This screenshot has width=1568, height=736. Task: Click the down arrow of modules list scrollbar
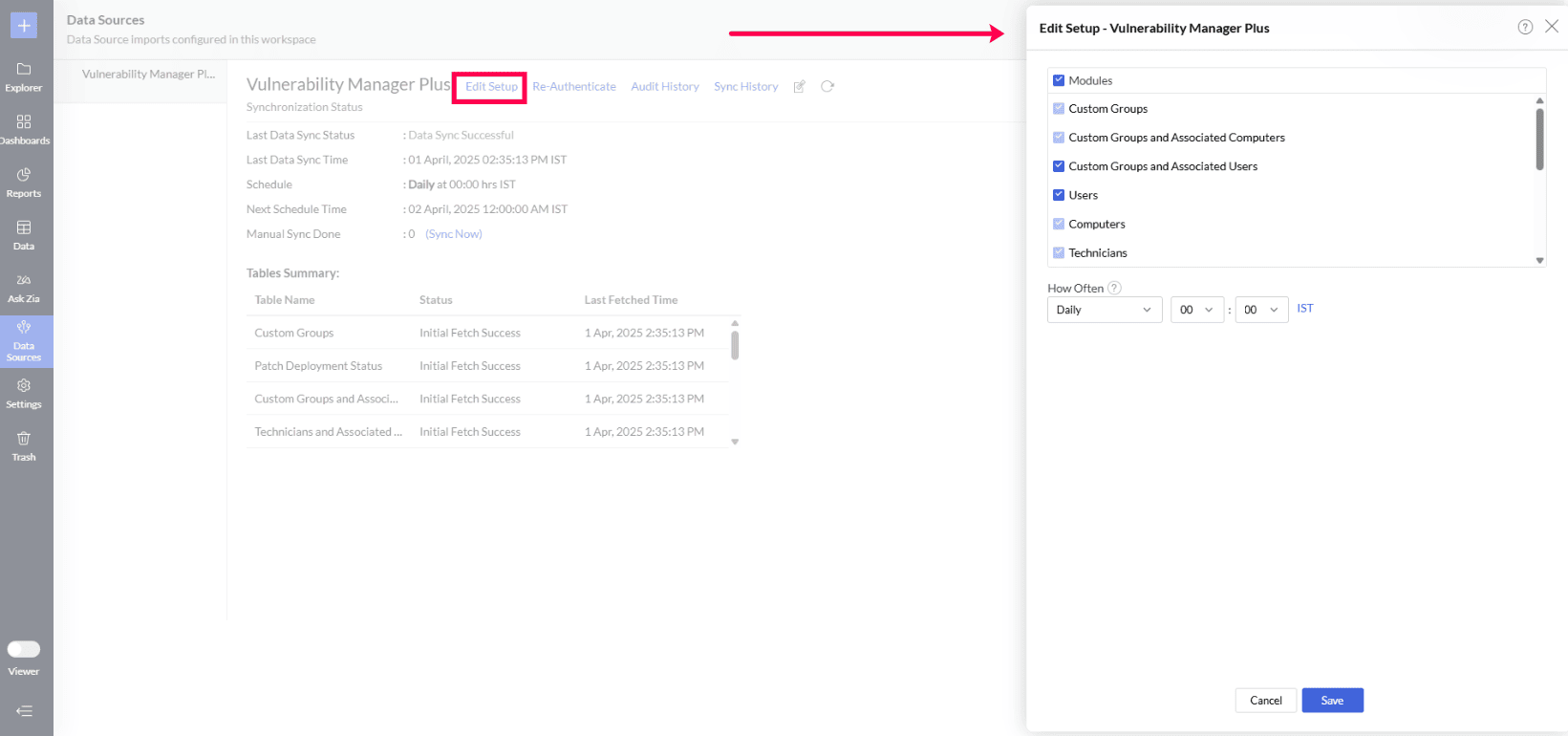click(x=1539, y=260)
